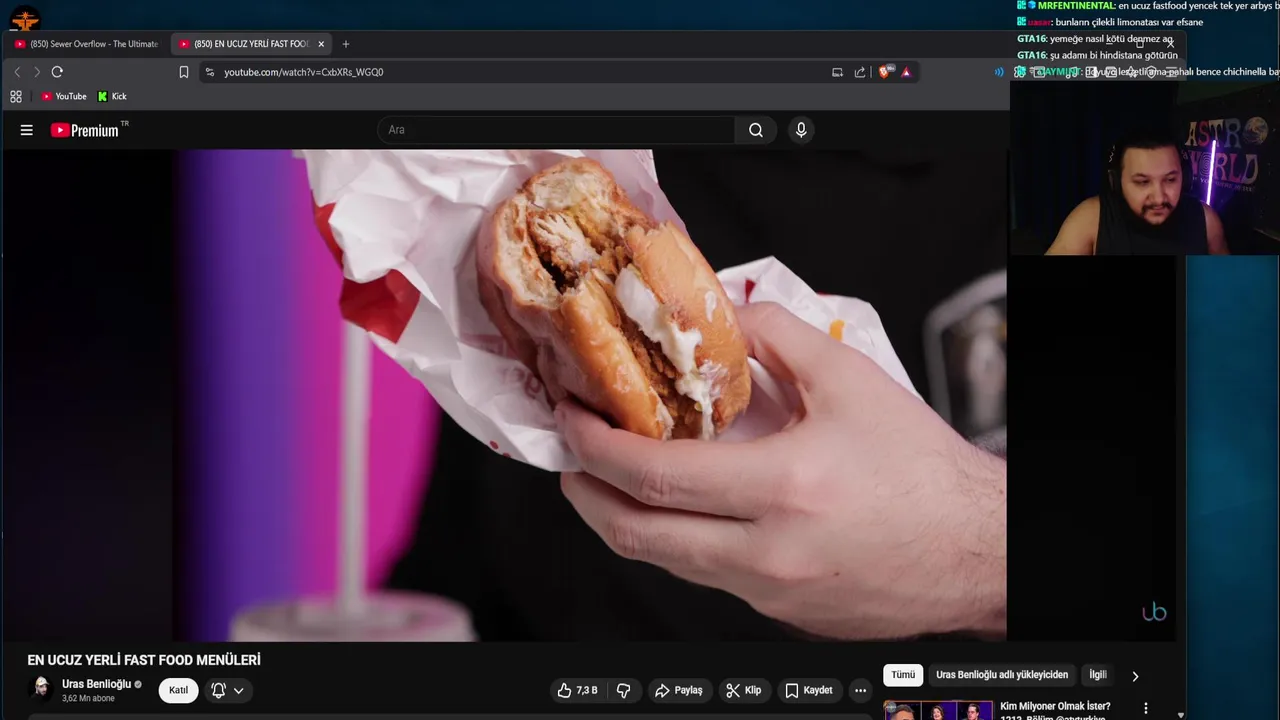Select Uras Benlioğlu adlı yükleyiciden chip

click(1002, 675)
